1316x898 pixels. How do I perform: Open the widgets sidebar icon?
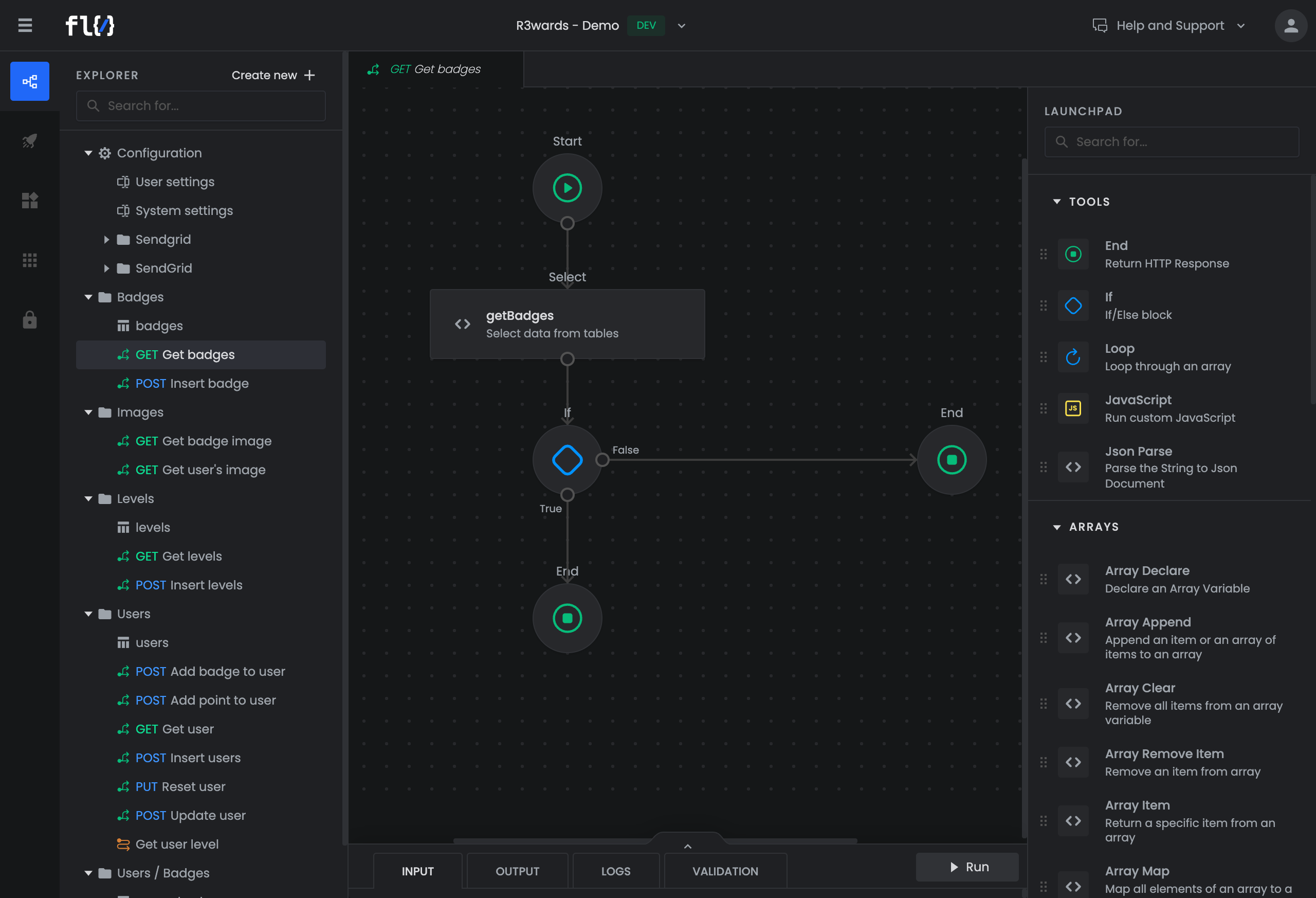pos(29,200)
